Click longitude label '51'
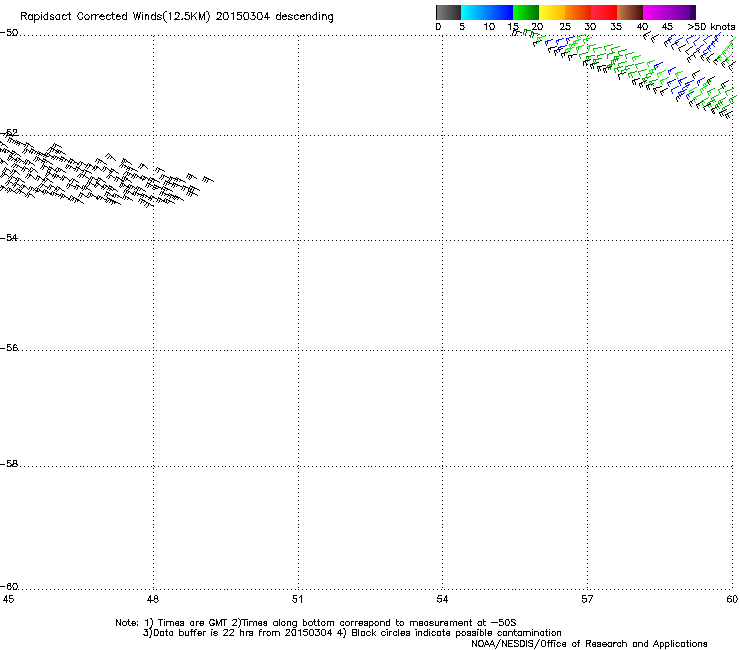This screenshot has height=650, width=740. pos(297,599)
